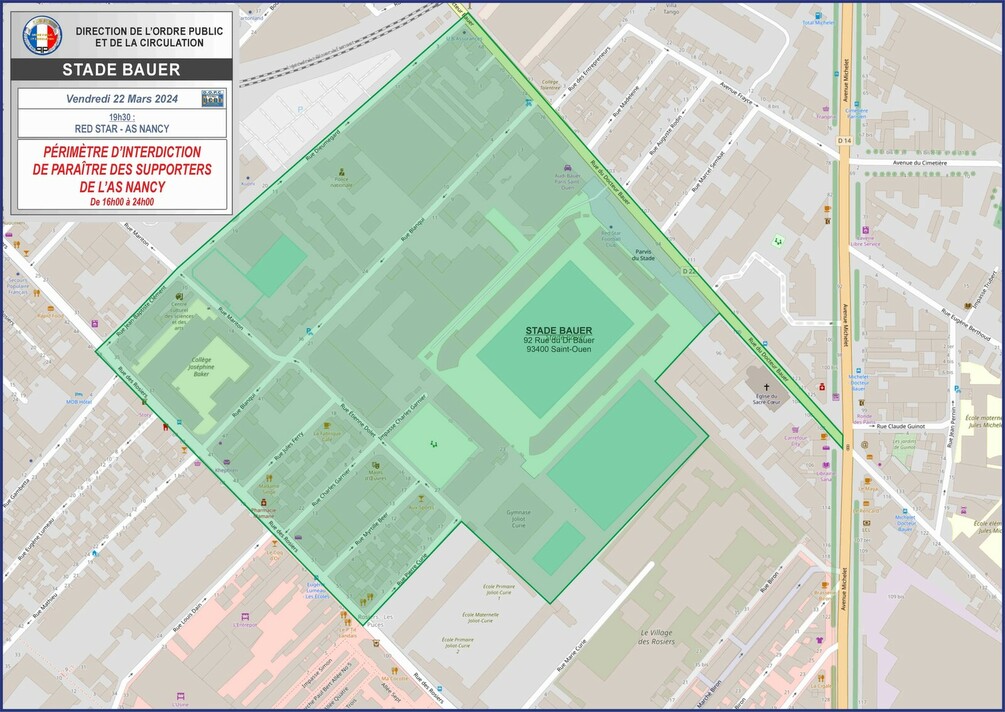
Task: Select the Cimetière Parisien bus stop icon
Action: click(x=857, y=103)
